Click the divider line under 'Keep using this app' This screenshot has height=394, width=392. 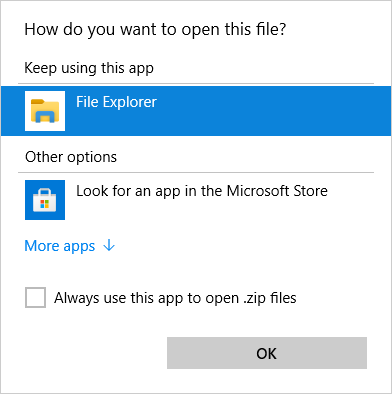tap(196, 83)
